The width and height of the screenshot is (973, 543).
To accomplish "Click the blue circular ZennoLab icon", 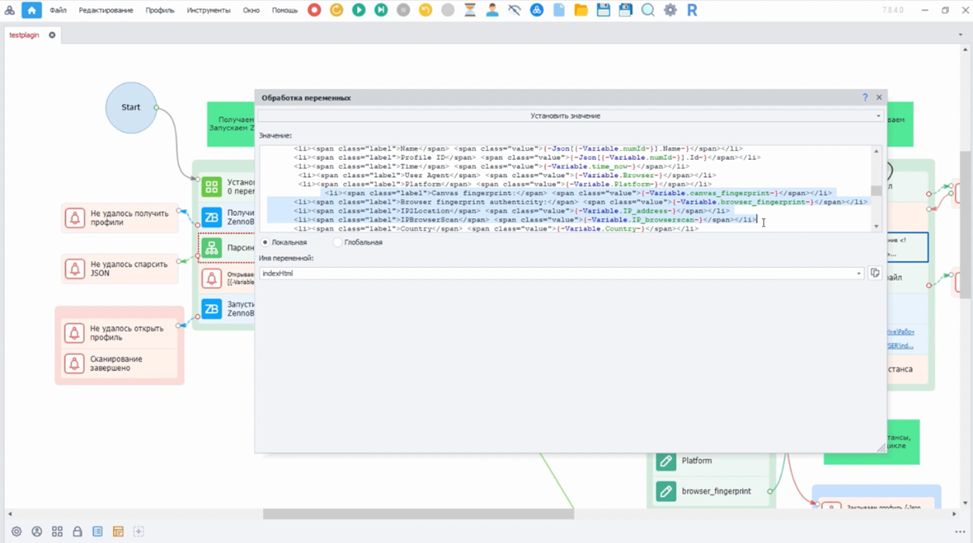I will pyautogui.click(x=537, y=10).
